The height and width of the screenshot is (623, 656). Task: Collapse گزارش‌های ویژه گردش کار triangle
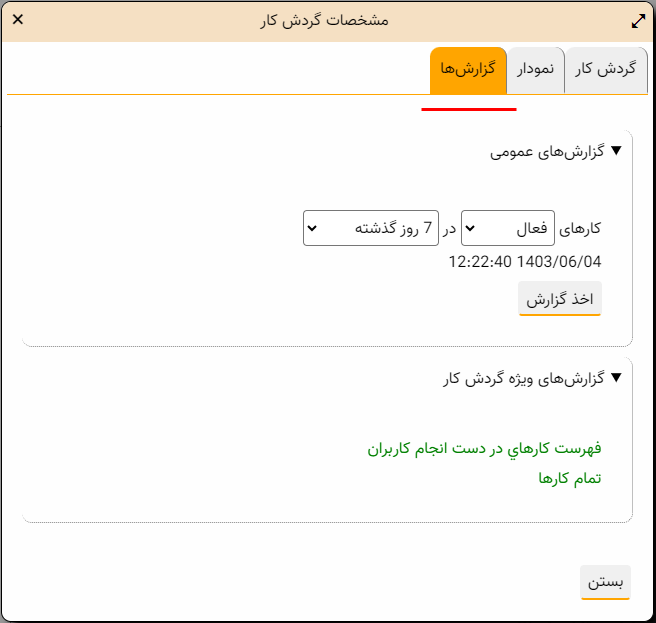616,378
